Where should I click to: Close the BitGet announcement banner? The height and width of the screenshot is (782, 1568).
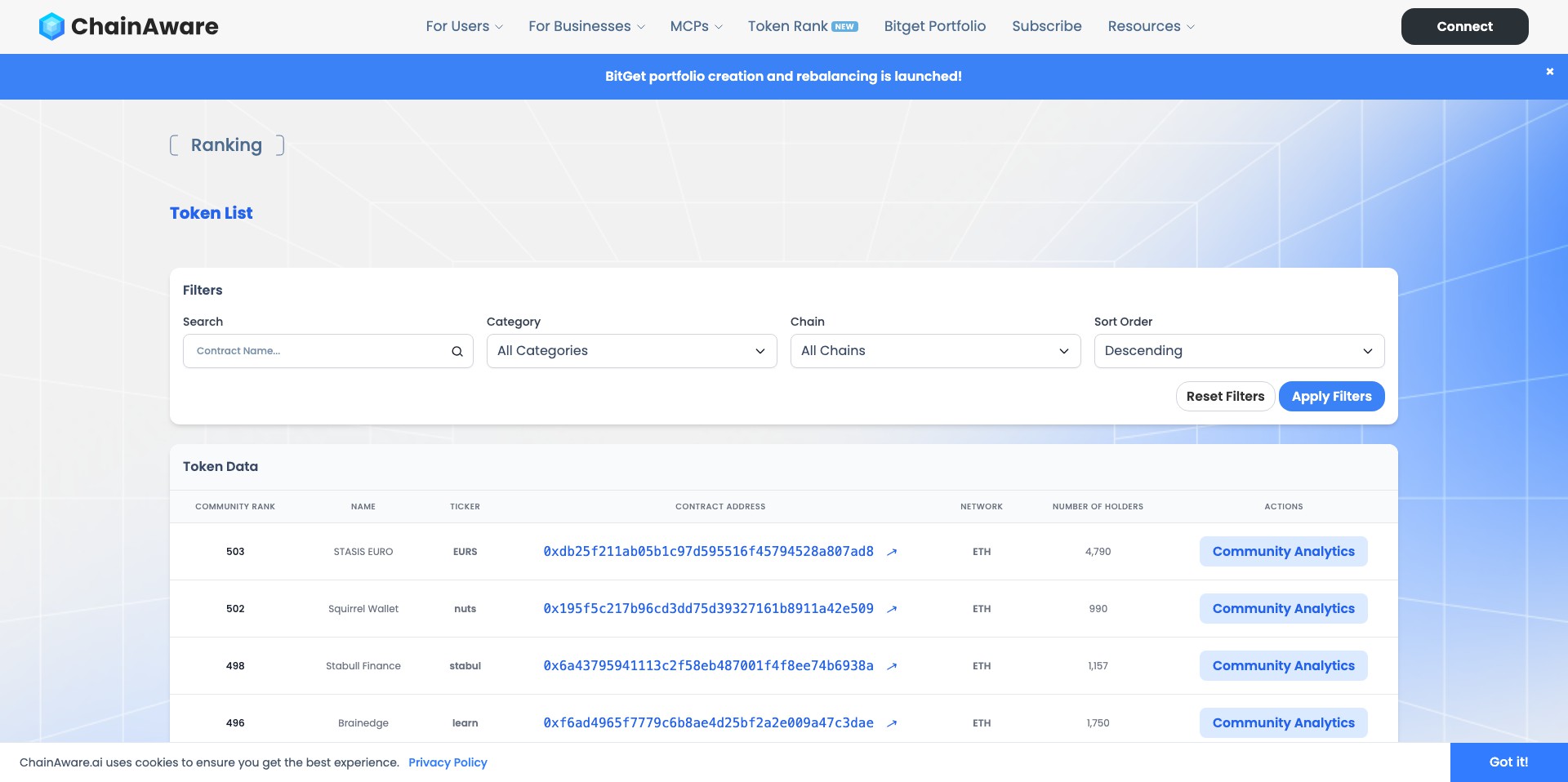click(x=1549, y=72)
